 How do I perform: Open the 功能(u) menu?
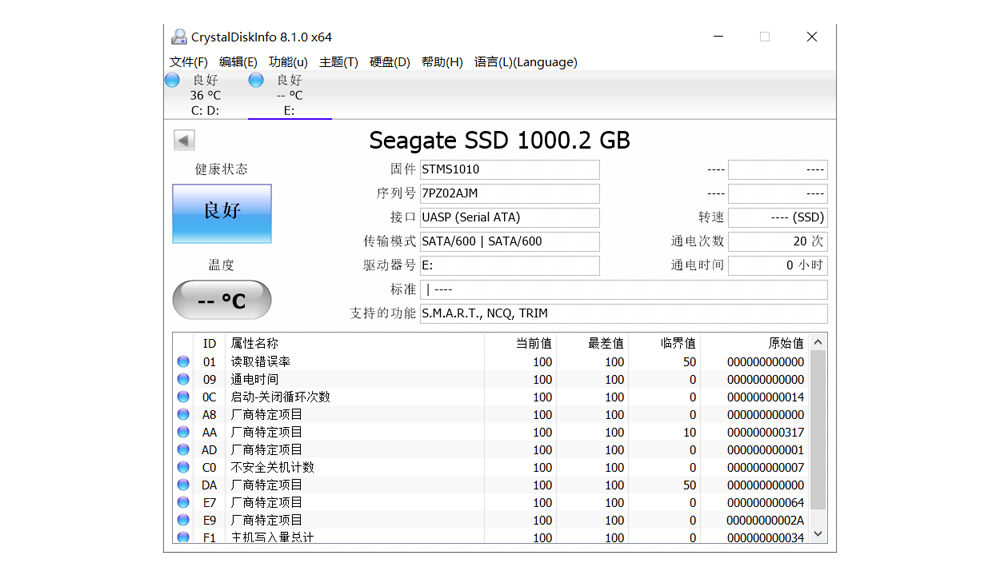[x=288, y=62]
